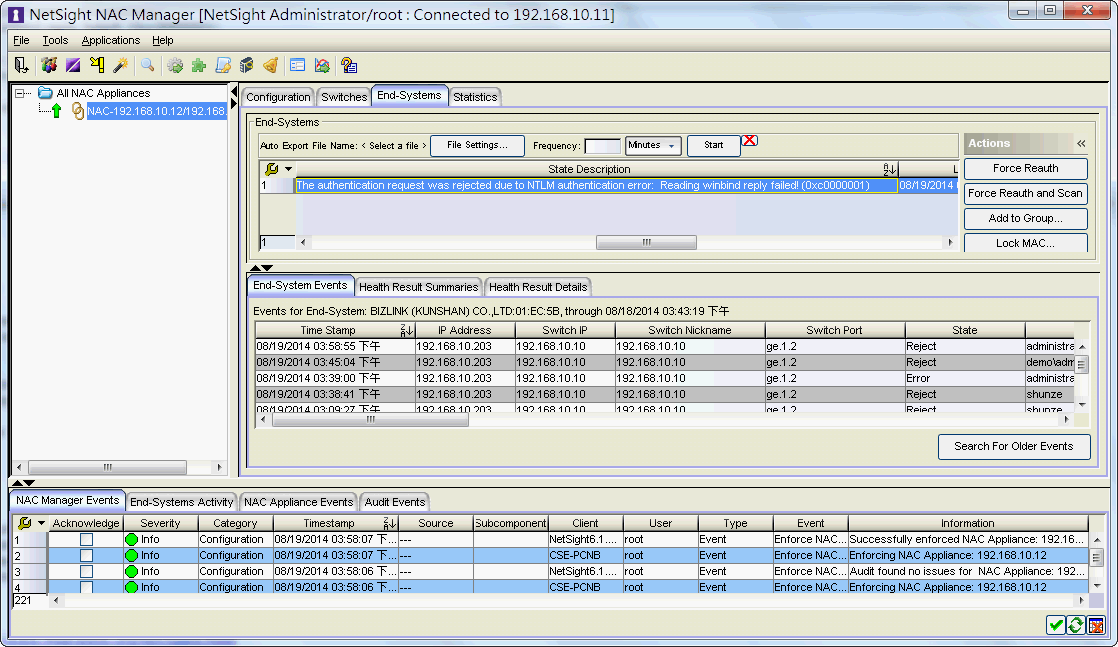1118x647 pixels.
Task: Click the End-Systems table horizontal scrollbar thumb
Action: pos(646,243)
